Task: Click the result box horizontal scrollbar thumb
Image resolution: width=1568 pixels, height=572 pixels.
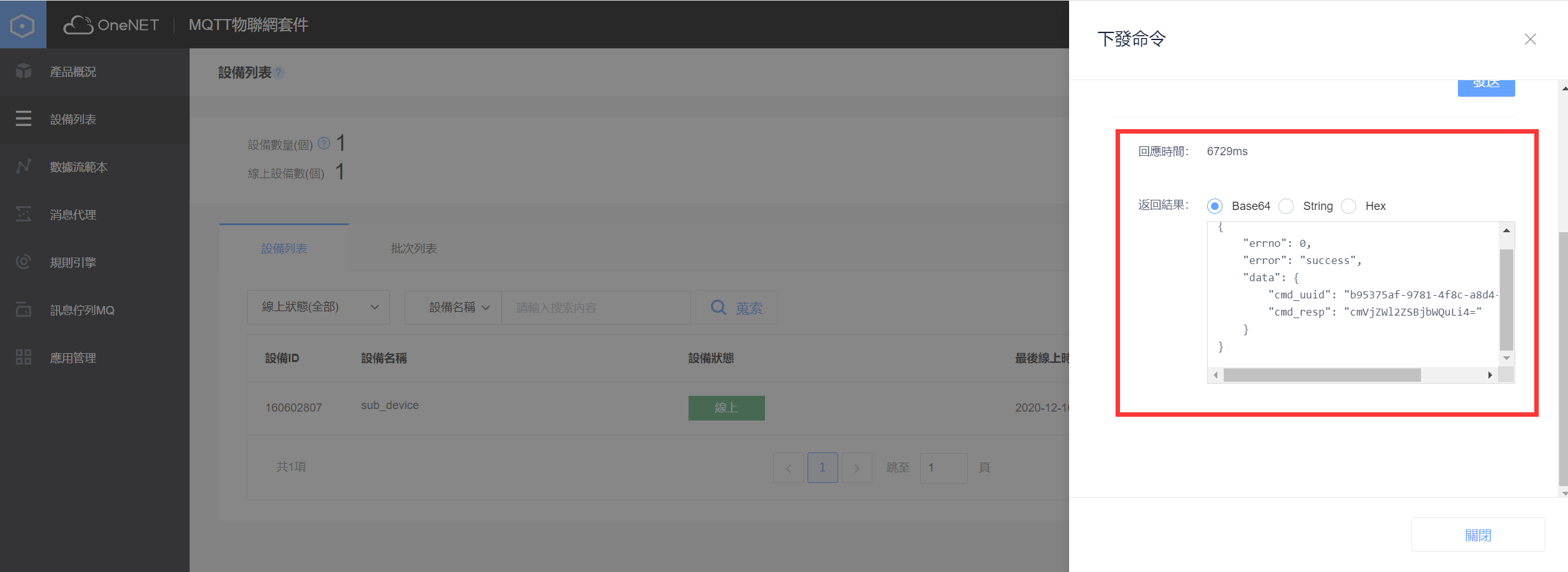Action: [x=1322, y=375]
